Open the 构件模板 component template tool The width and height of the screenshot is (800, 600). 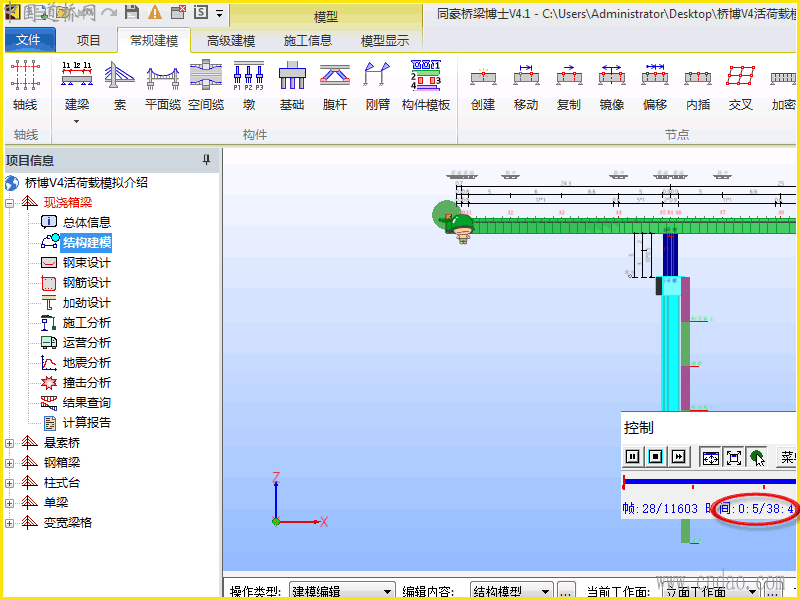(426, 85)
